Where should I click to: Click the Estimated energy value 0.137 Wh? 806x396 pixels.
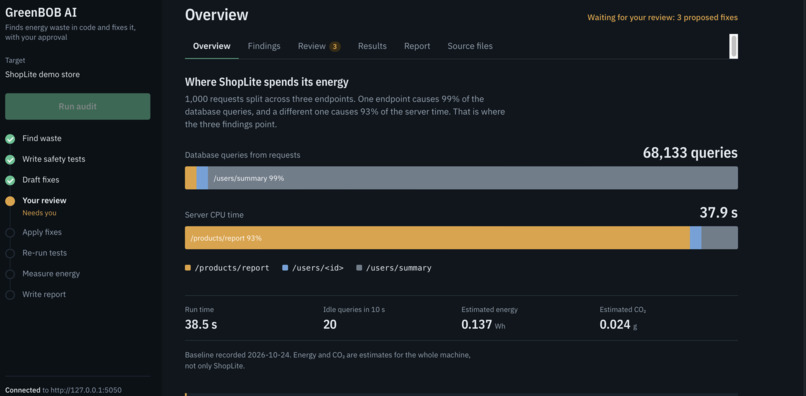point(483,325)
